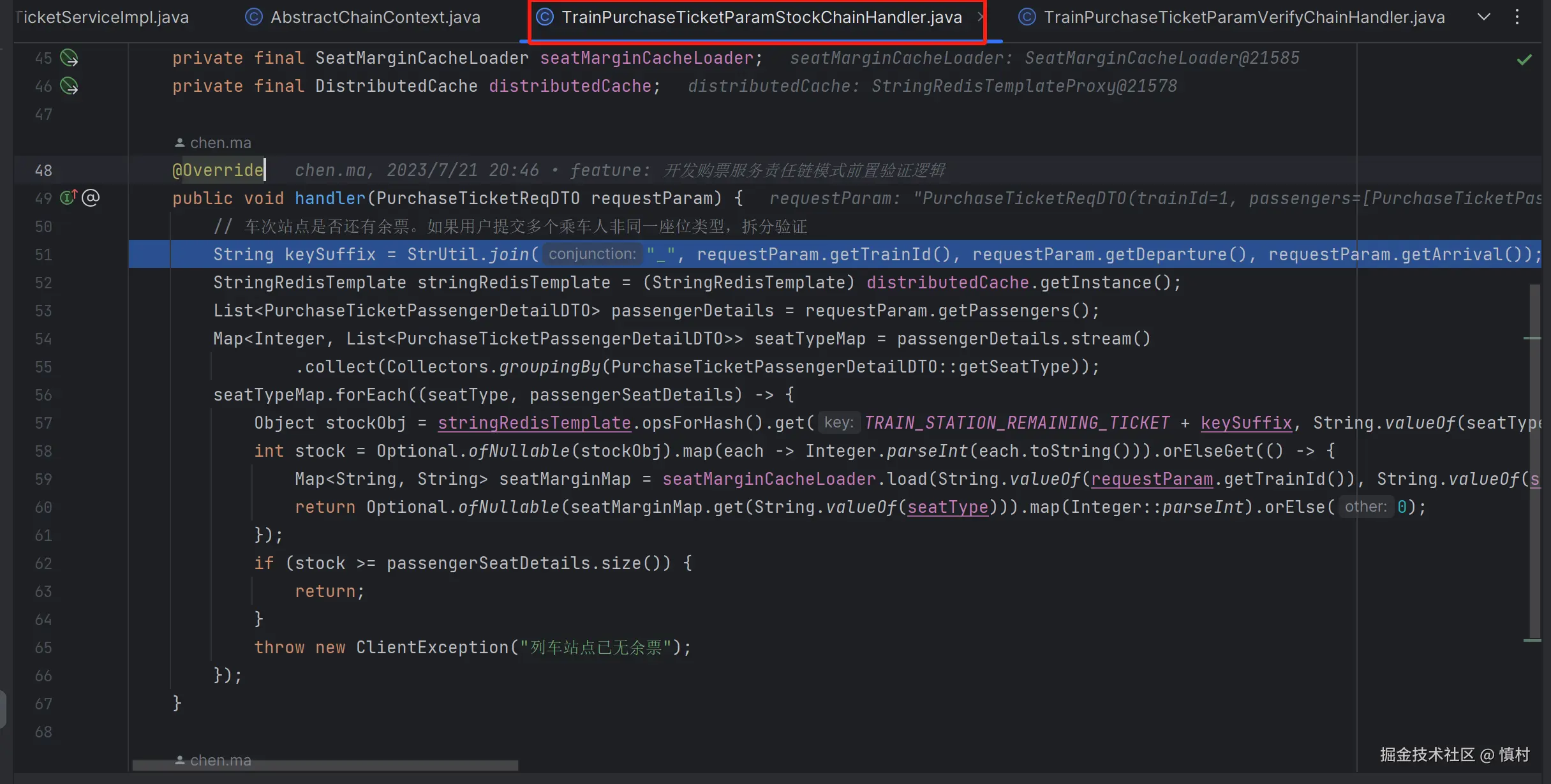Open the TrainPurchaseTicketParamVerifyChainHandler.java tab

point(1243,17)
